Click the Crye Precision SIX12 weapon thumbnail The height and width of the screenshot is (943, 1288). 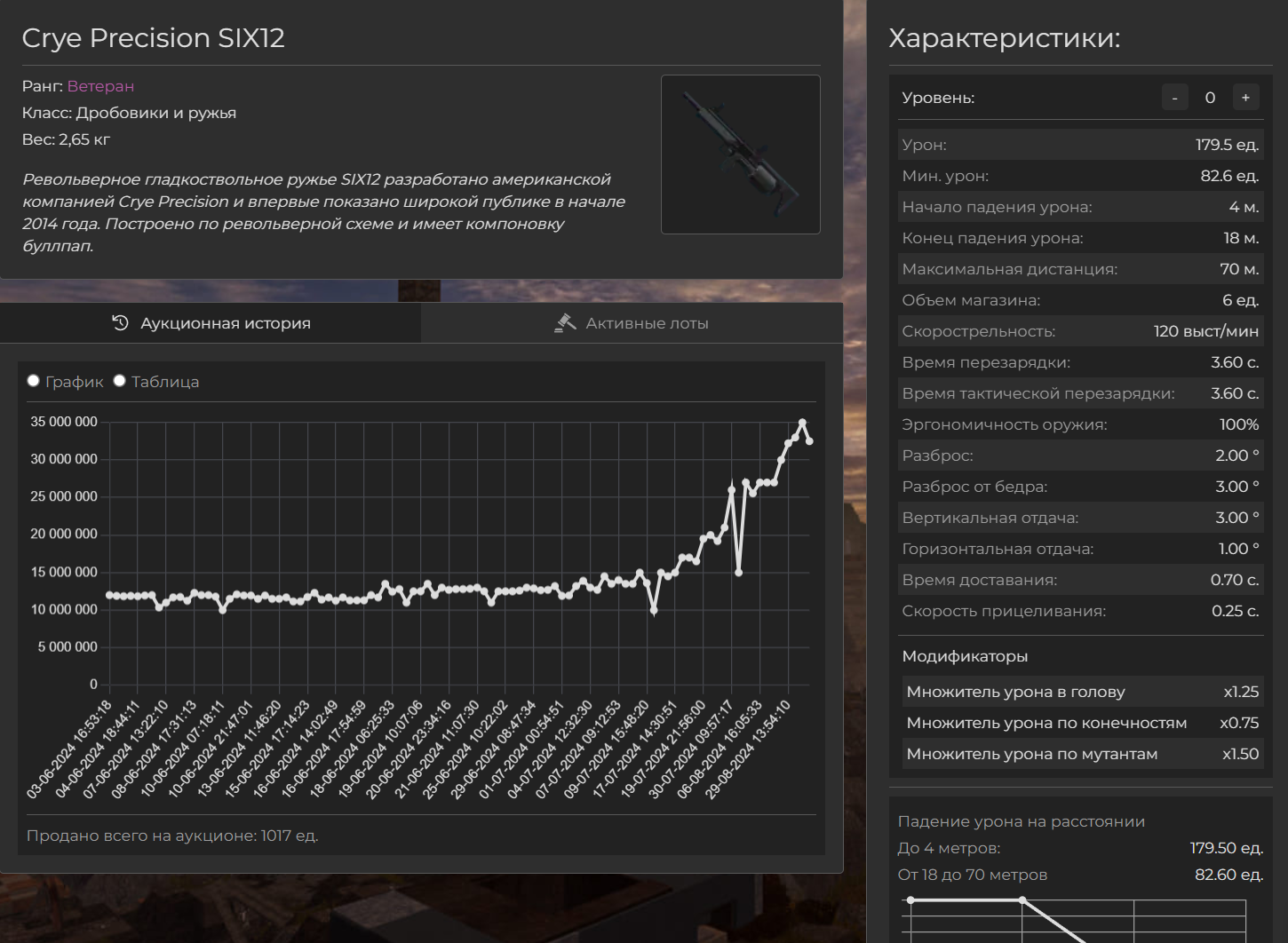740,155
